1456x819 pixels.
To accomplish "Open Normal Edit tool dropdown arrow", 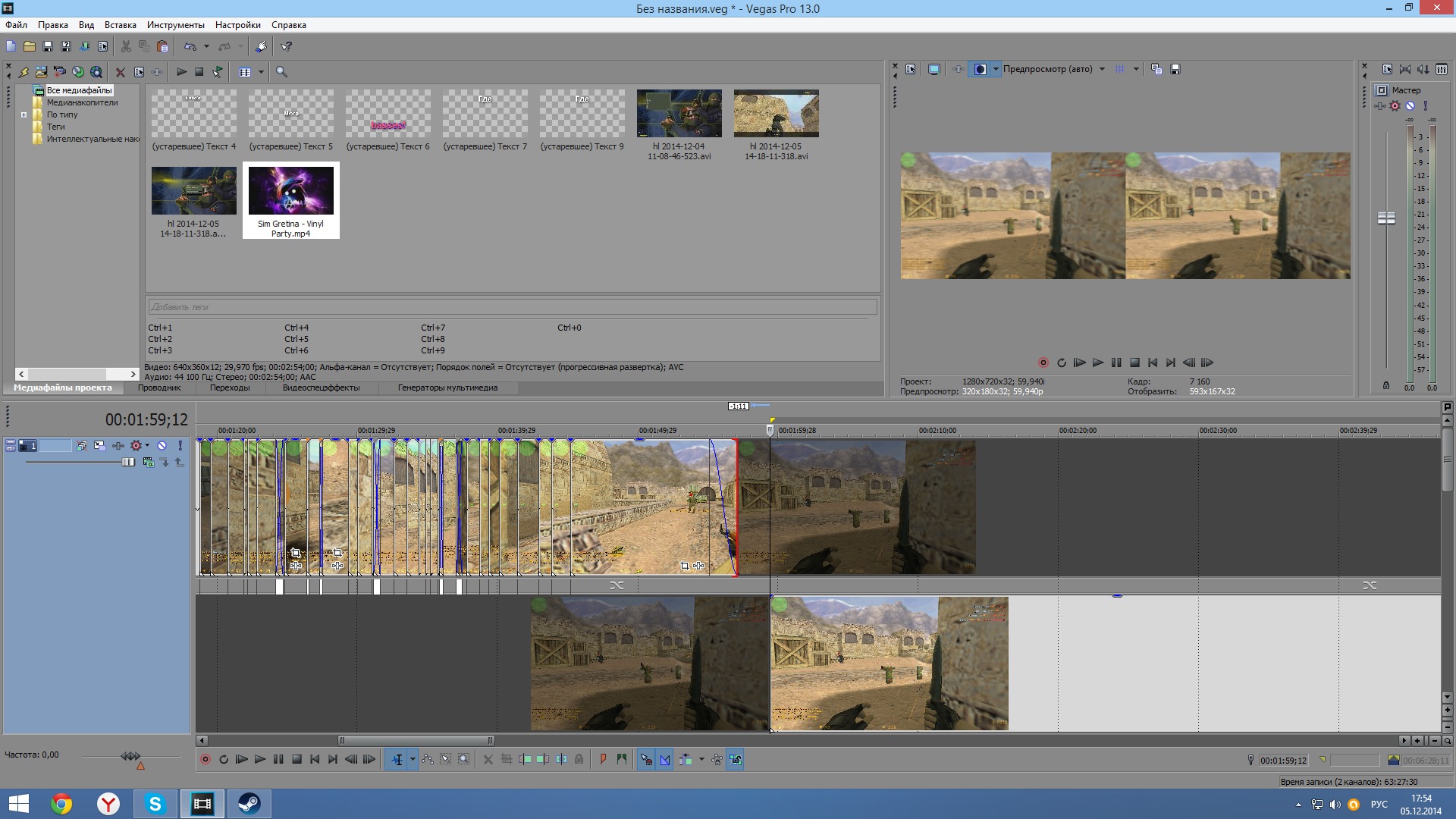I will pos(413,759).
